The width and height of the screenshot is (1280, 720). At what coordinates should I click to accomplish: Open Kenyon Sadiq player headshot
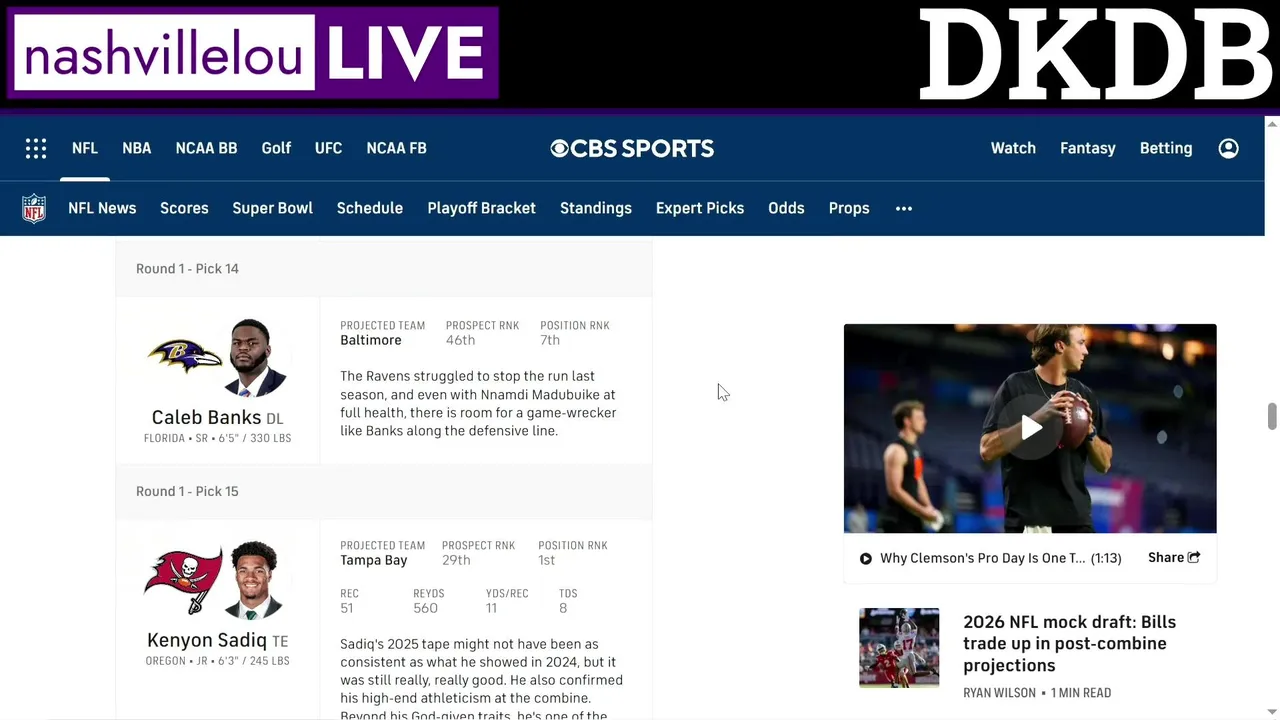[257, 580]
